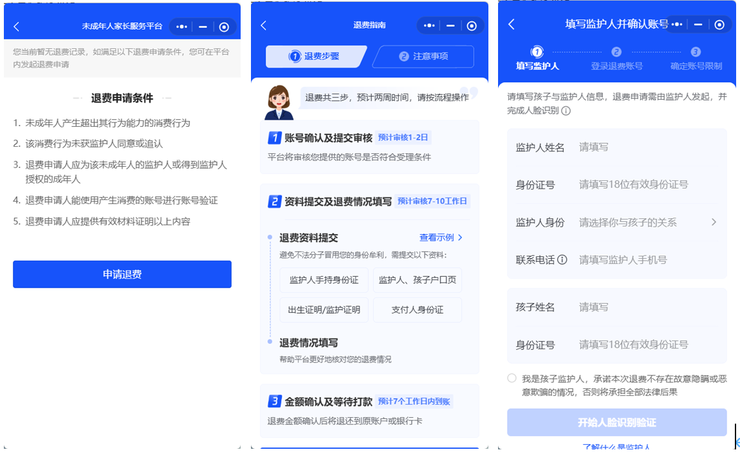This screenshot has height=461, width=740.
Task: Minimize mini program in 未成年人家长服务平台 screen
Action: 203,27
